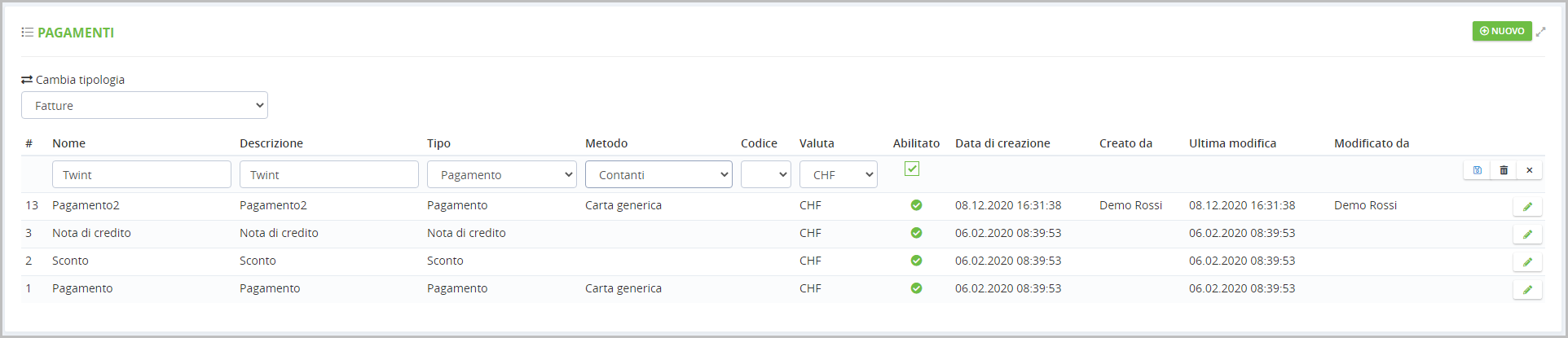Open the Fatture tipologia dropdown
The height and width of the screenshot is (338, 1568).
coord(144,105)
